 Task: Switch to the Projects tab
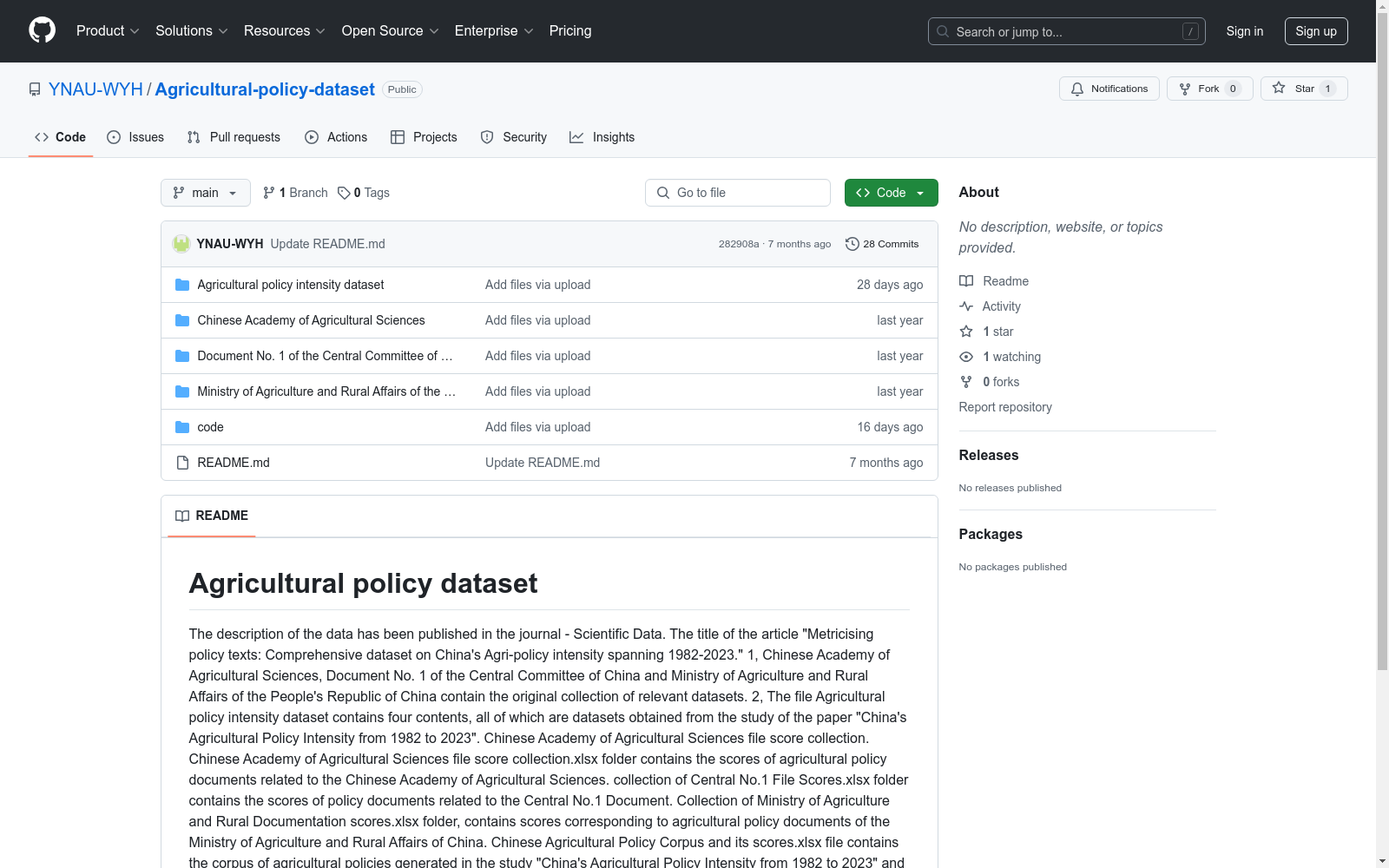(x=424, y=137)
